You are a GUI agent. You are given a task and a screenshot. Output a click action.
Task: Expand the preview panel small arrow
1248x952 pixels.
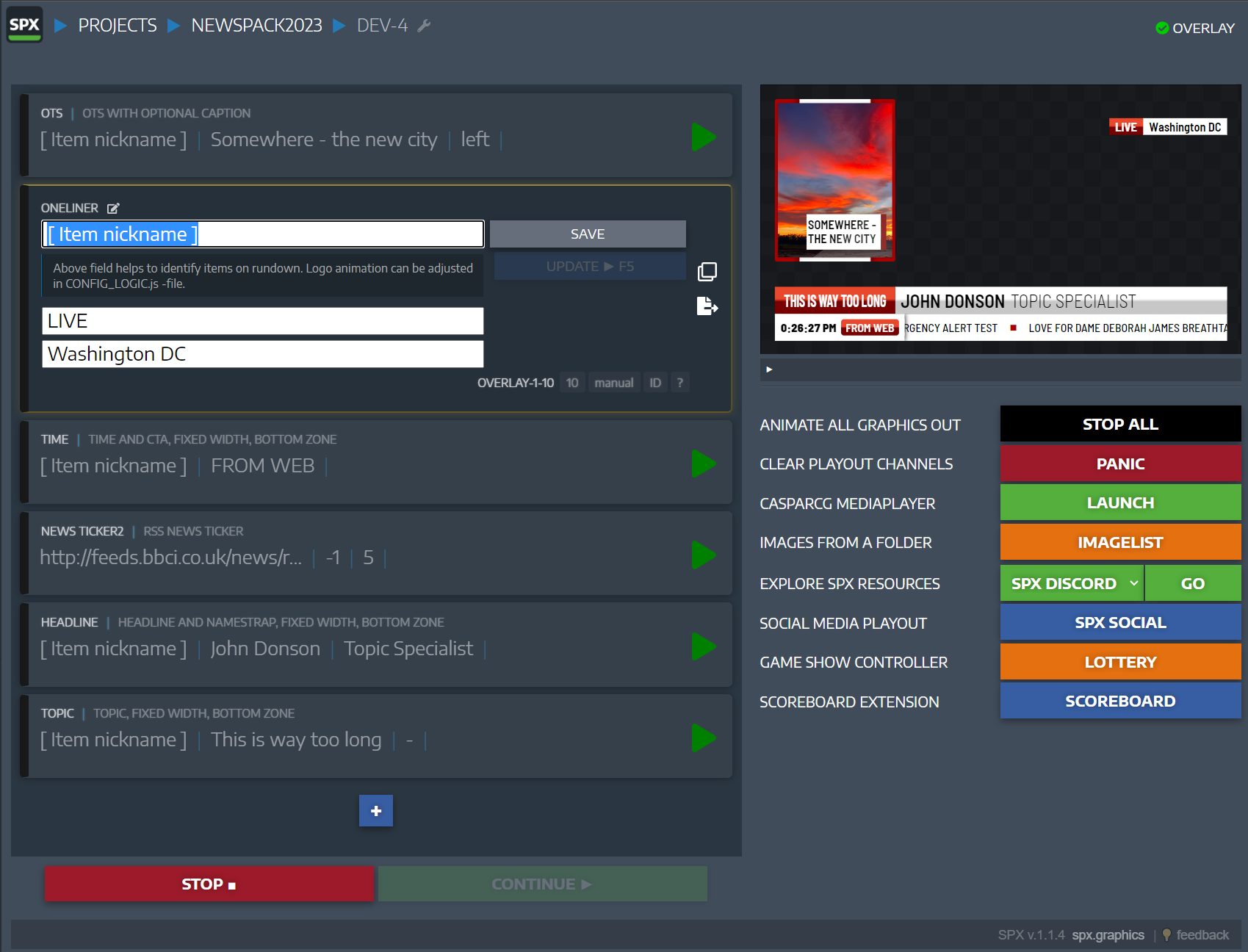click(x=769, y=369)
